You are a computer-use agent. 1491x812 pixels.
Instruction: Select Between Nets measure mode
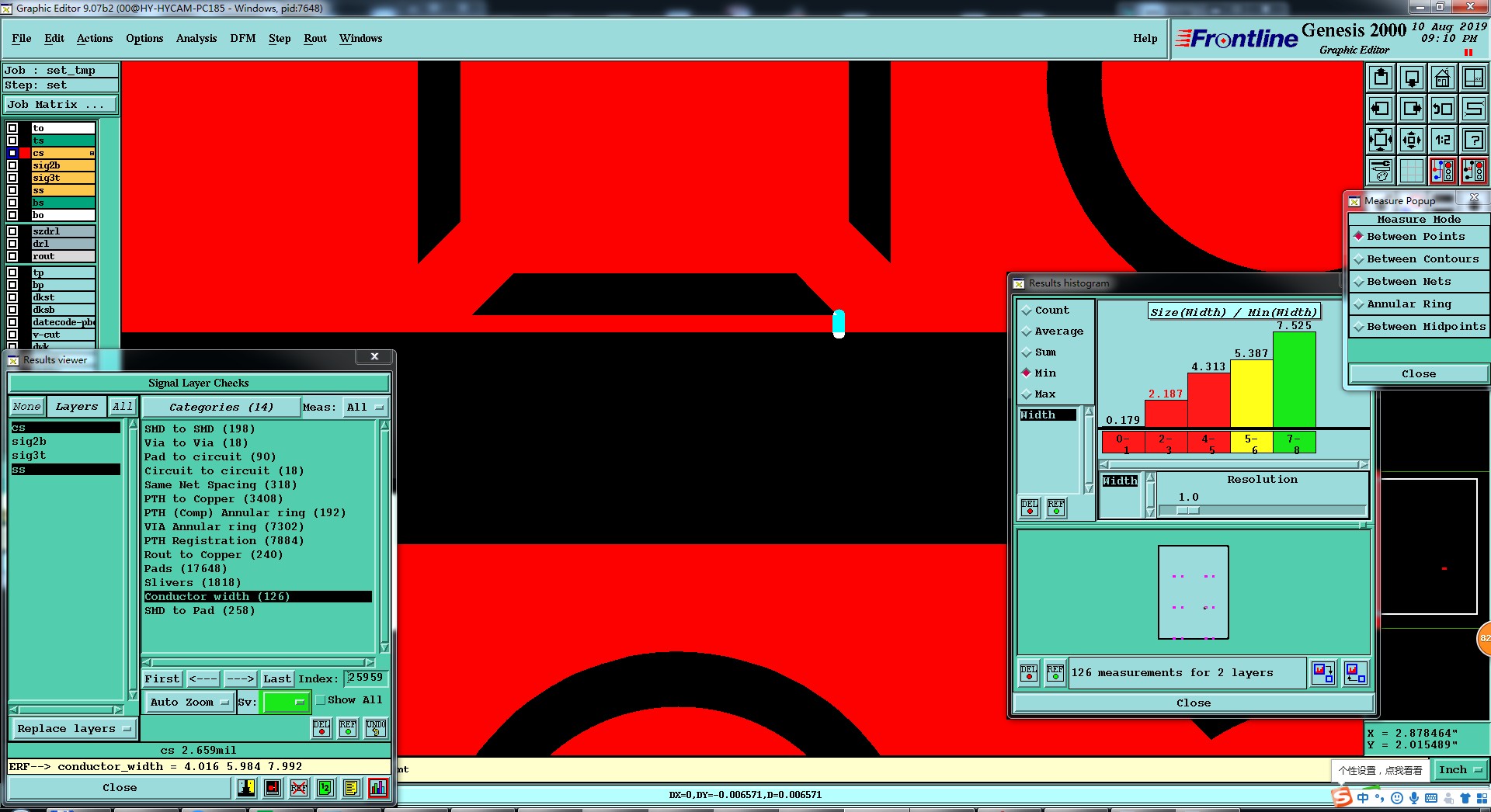click(1419, 281)
